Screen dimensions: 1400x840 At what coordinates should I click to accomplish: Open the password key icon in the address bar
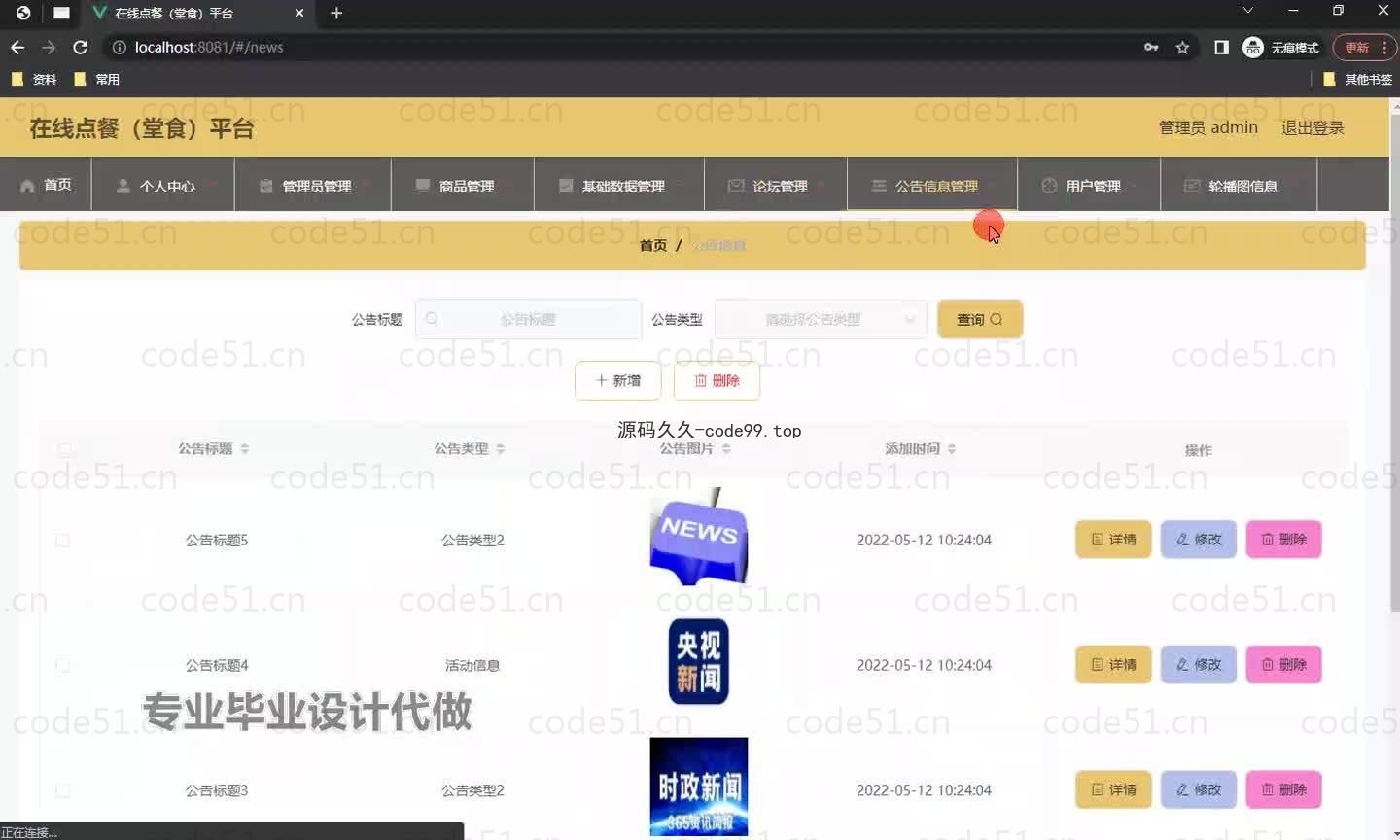coord(1151,47)
